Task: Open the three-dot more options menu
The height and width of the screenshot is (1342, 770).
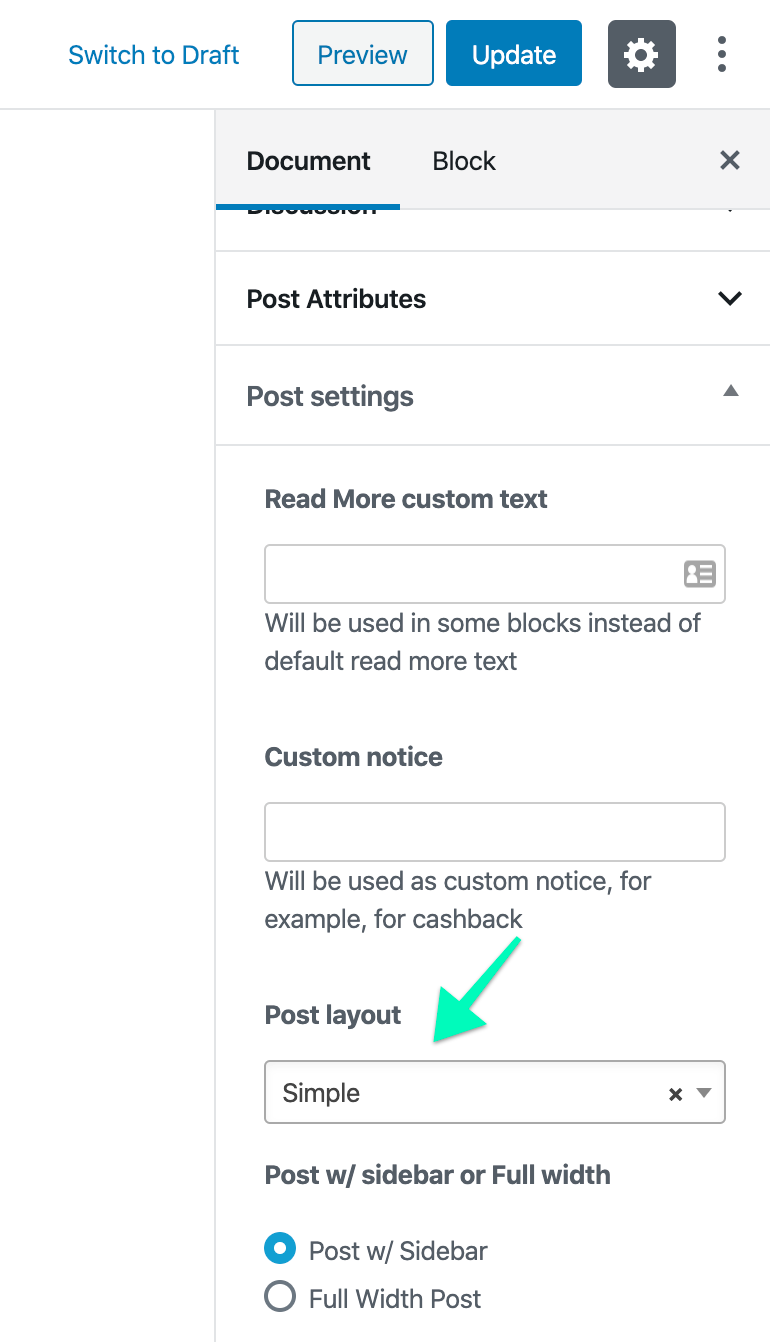Action: (722, 54)
